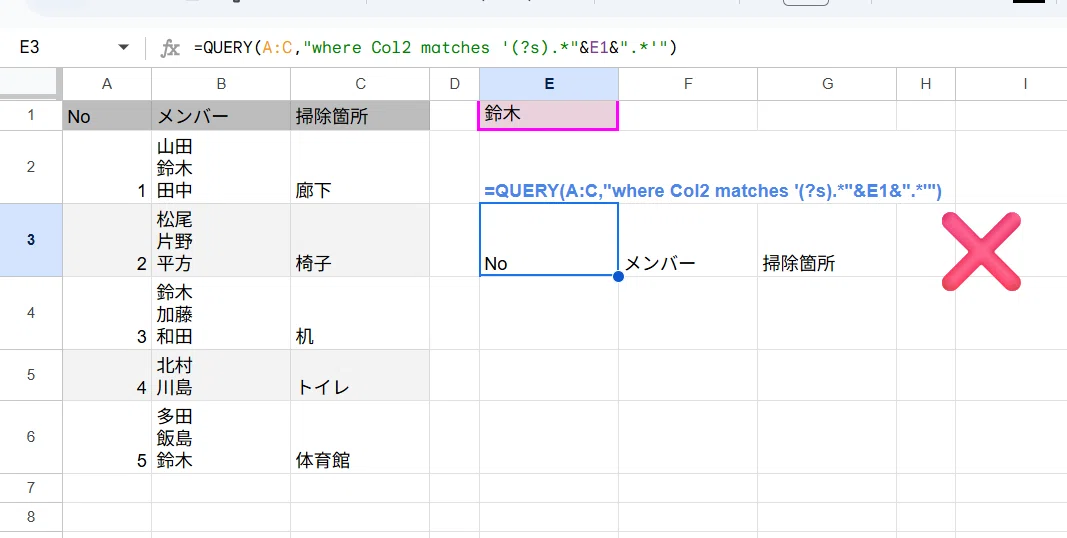Click into the QUERY formula in formula bar
1067x538 pixels.
436,48
